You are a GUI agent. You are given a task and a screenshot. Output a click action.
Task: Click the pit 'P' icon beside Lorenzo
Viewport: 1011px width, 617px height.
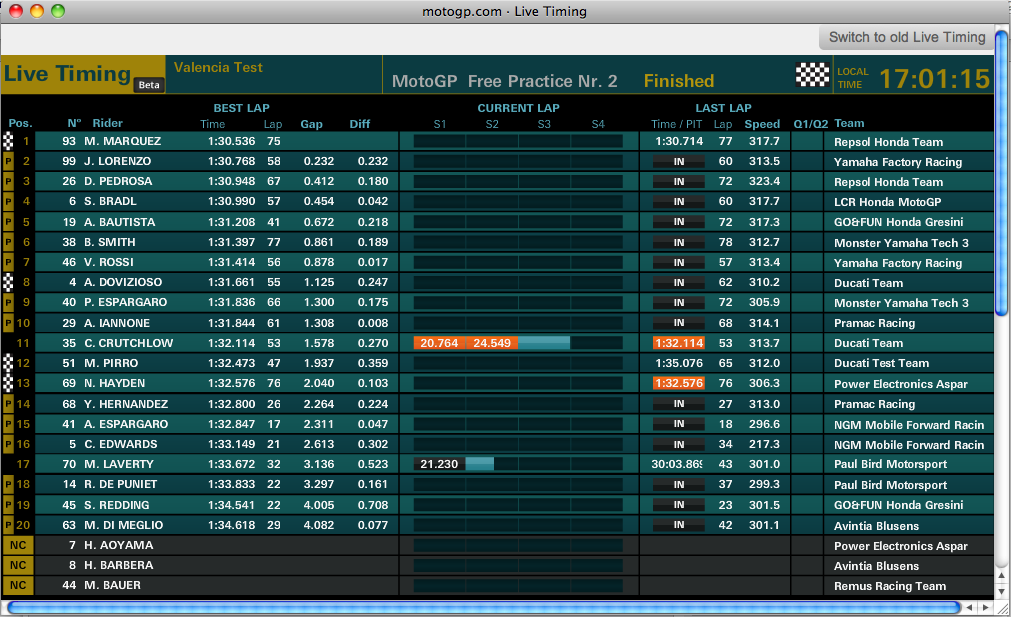9,162
